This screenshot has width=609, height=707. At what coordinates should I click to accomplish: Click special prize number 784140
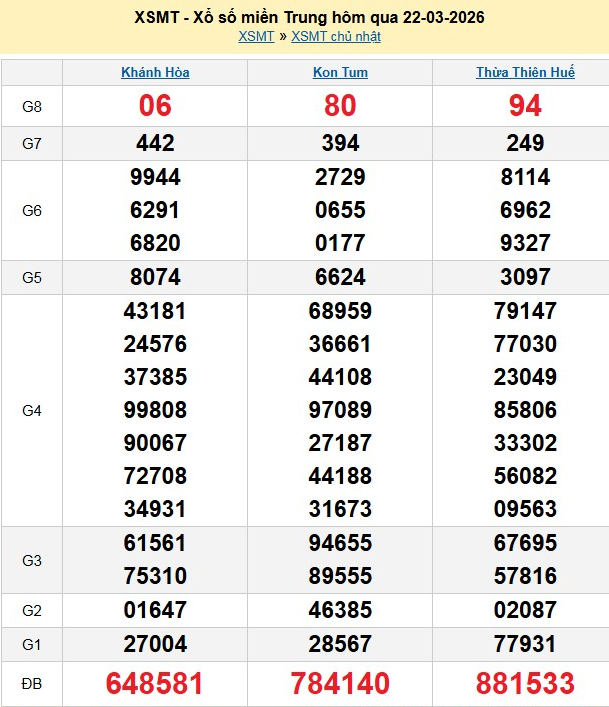click(x=340, y=683)
